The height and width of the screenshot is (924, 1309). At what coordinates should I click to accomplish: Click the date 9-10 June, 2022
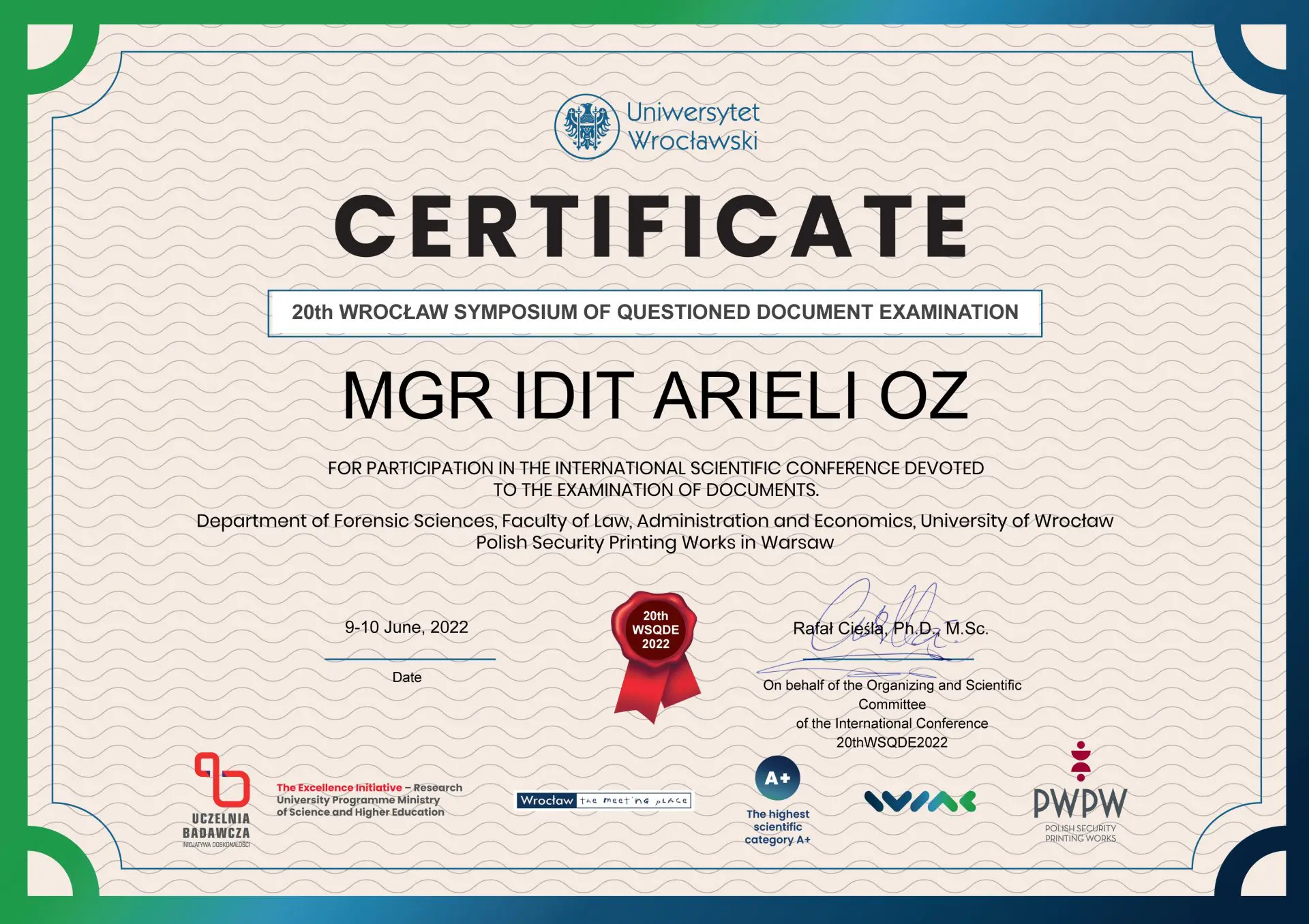406,628
